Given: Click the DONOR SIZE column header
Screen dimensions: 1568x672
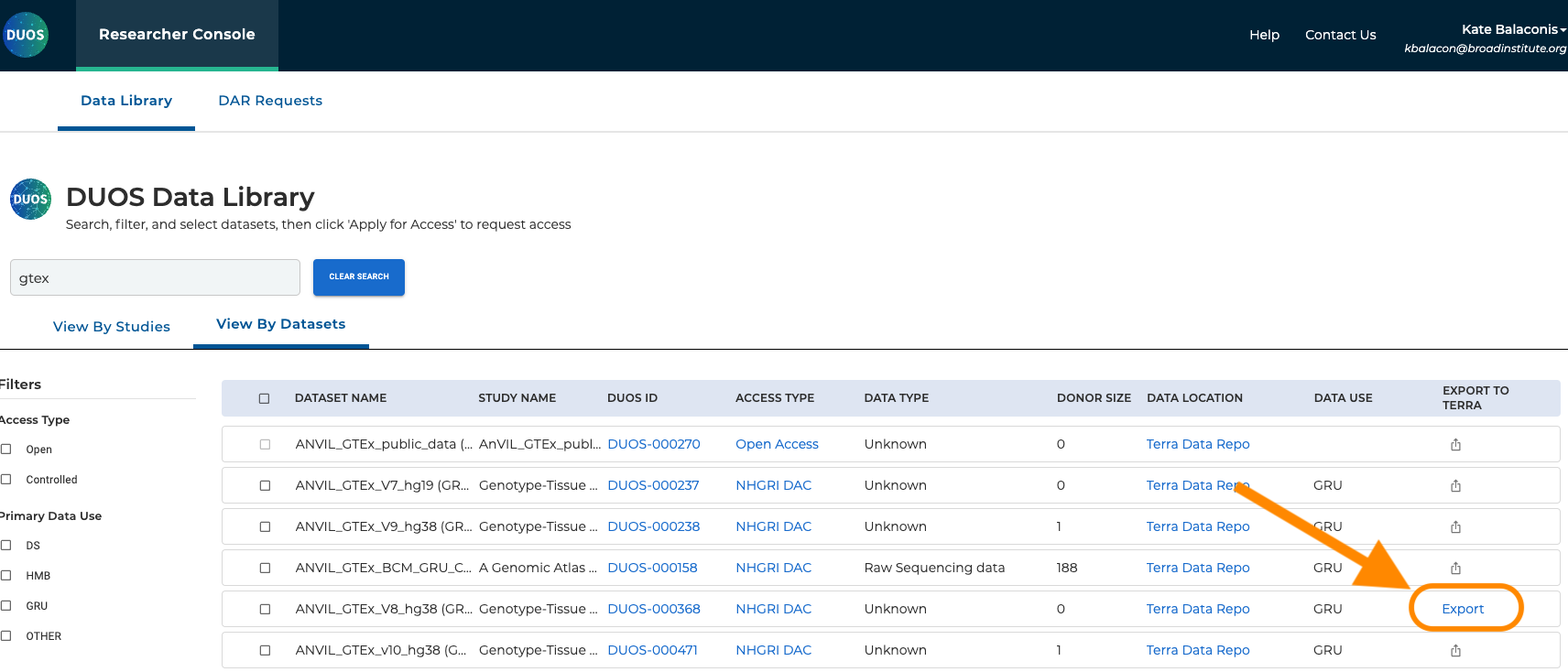Looking at the screenshot, I should click(x=1094, y=398).
